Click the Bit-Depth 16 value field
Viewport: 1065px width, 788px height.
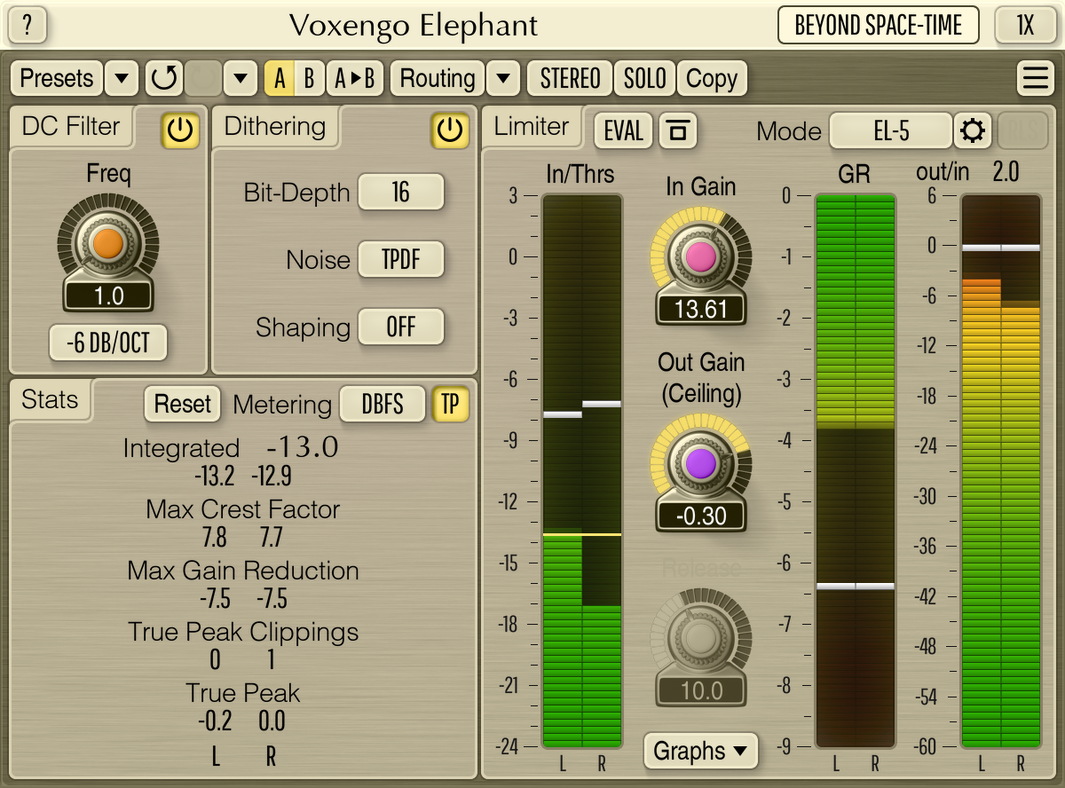[x=401, y=193]
